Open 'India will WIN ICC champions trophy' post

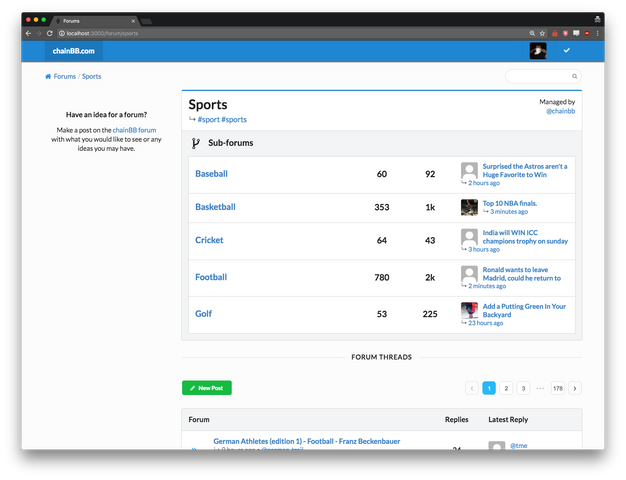525,237
